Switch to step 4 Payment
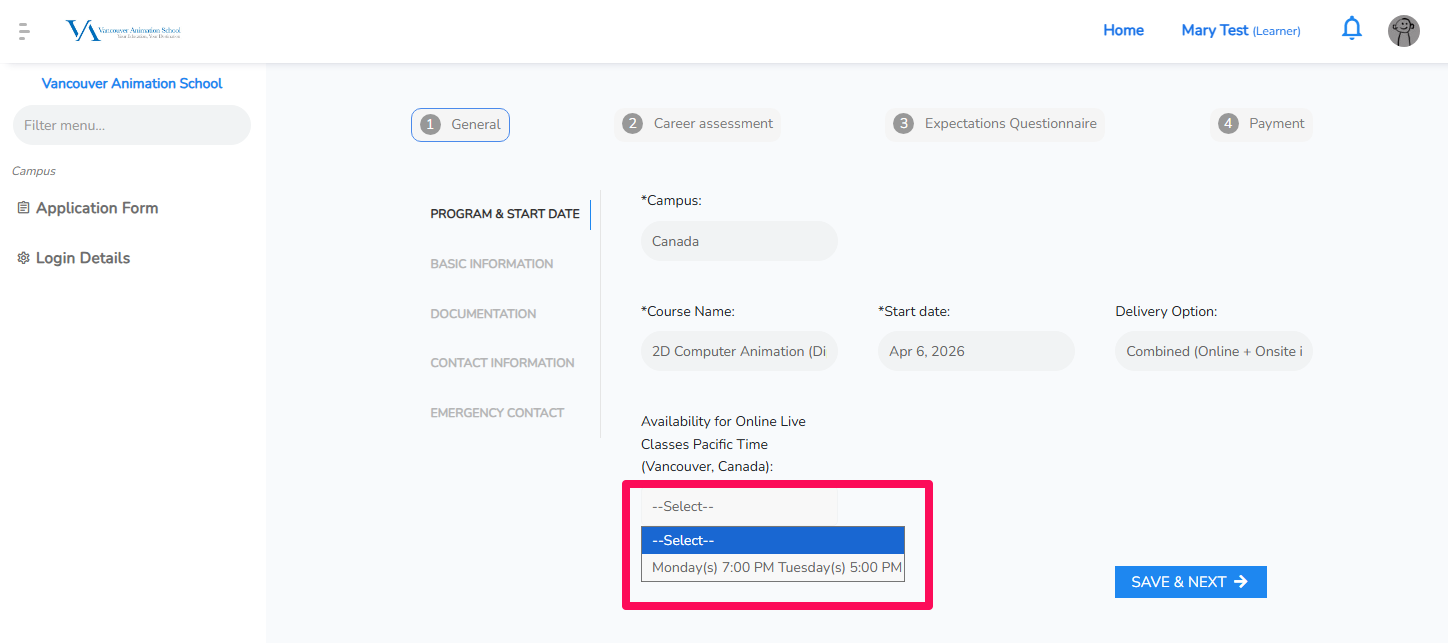 coord(1261,124)
